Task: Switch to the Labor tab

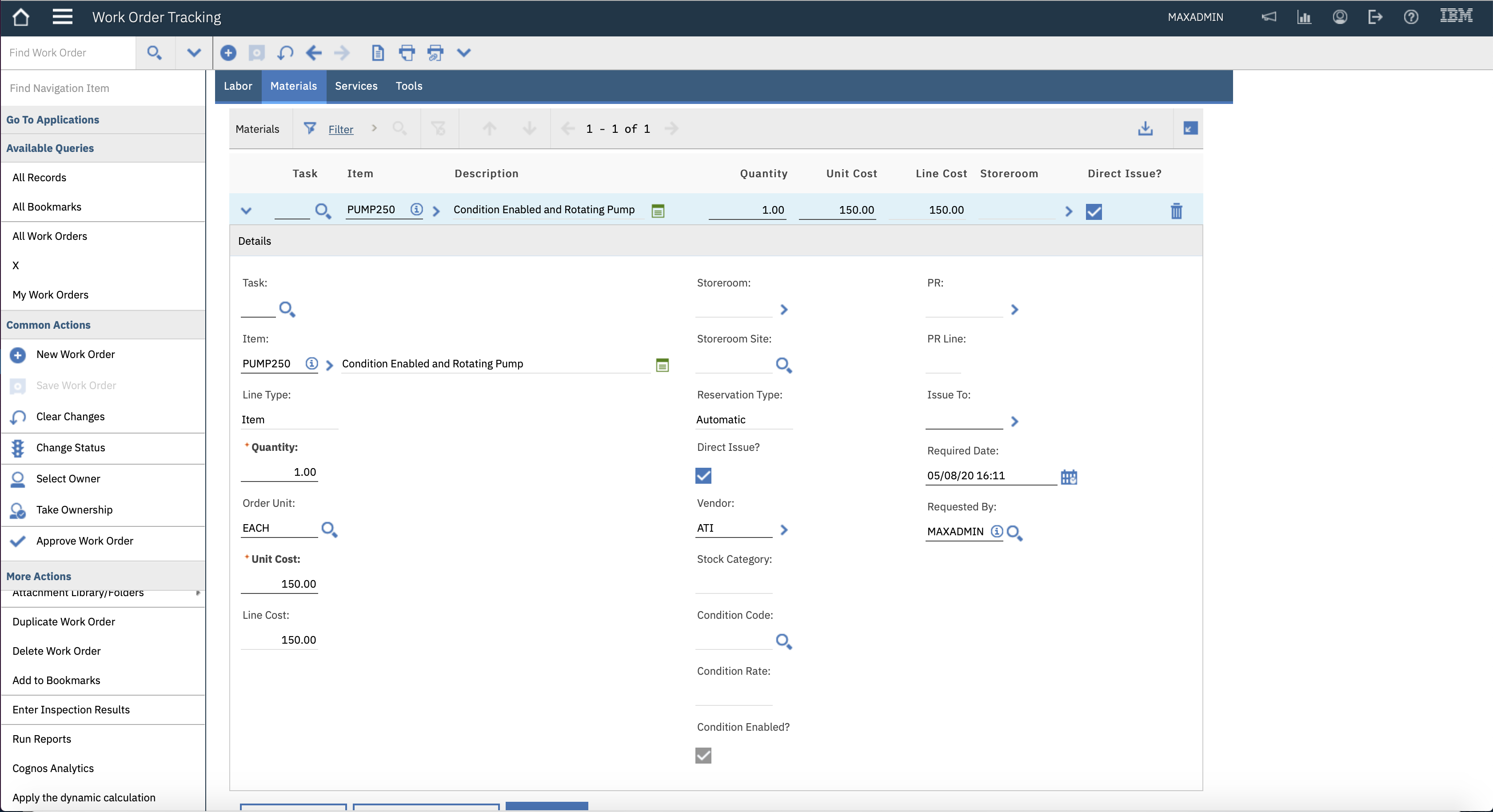Action: (x=238, y=86)
